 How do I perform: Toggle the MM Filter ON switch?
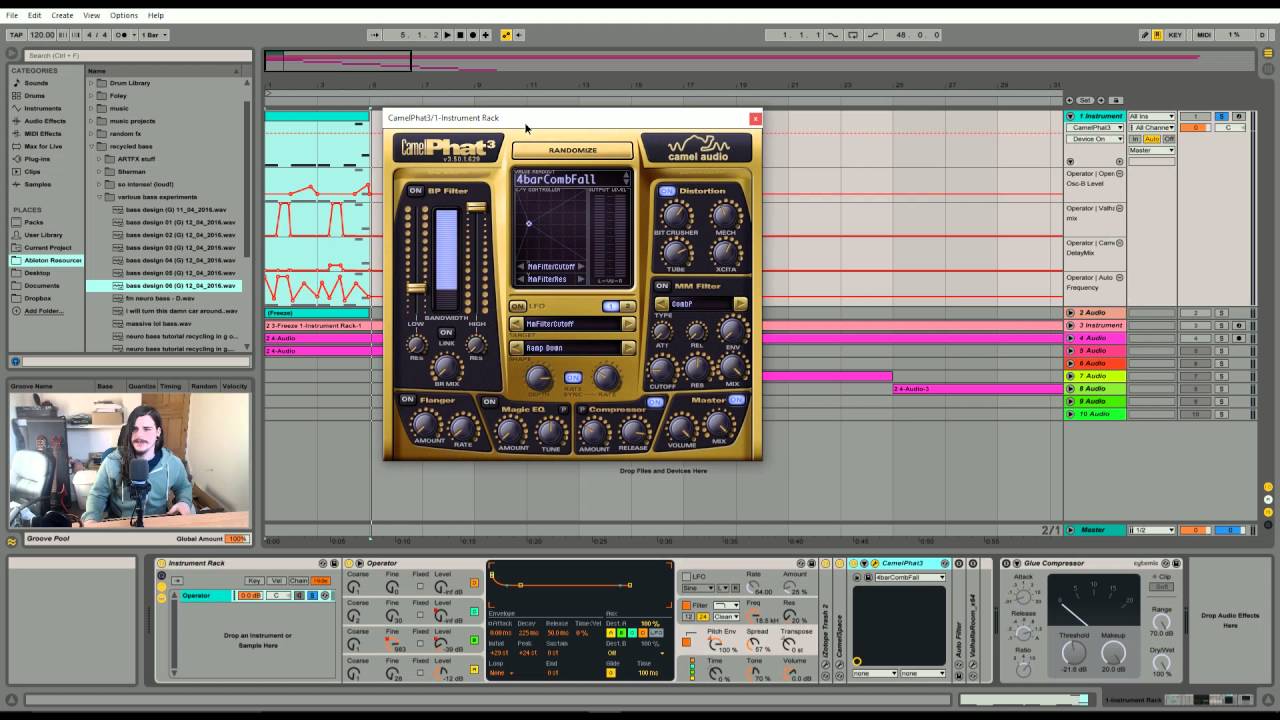pyautogui.click(x=662, y=286)
